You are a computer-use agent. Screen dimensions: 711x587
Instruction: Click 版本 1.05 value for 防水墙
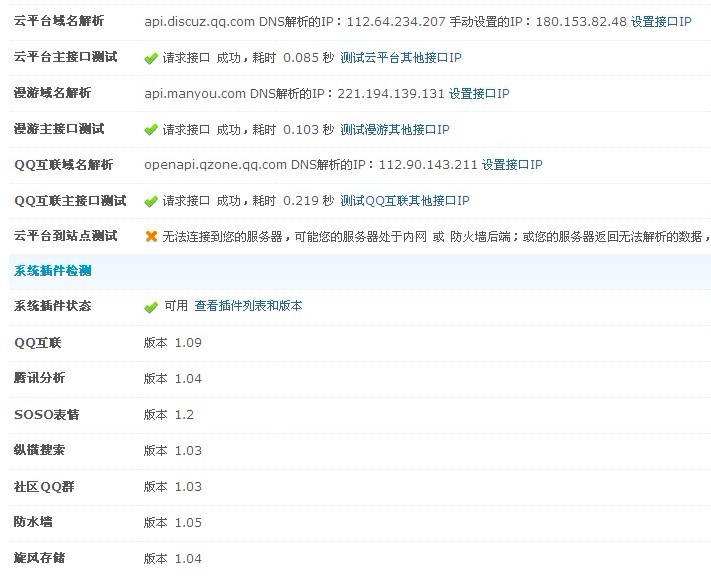(172, 523)
